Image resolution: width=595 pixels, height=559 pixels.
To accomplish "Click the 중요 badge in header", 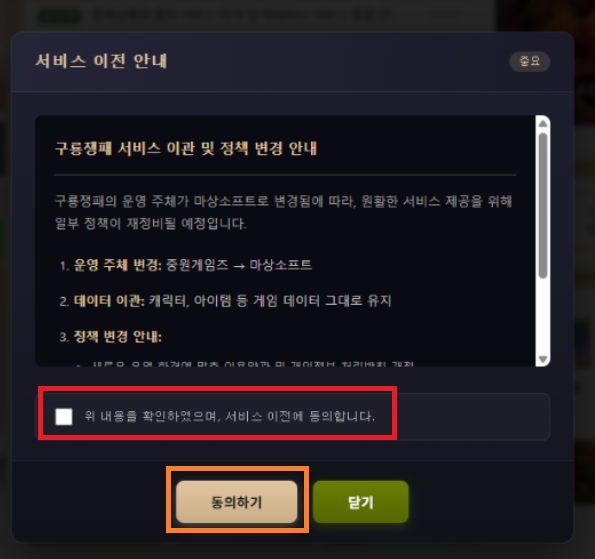I will click(x=529, y=61).
